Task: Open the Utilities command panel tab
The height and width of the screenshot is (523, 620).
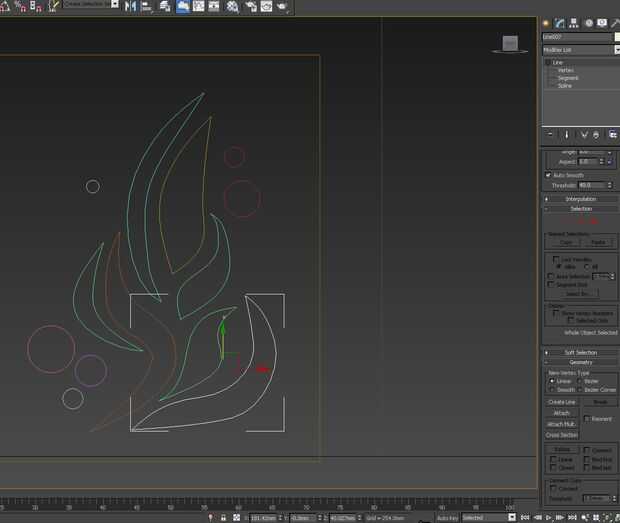Action: point(615,22)
